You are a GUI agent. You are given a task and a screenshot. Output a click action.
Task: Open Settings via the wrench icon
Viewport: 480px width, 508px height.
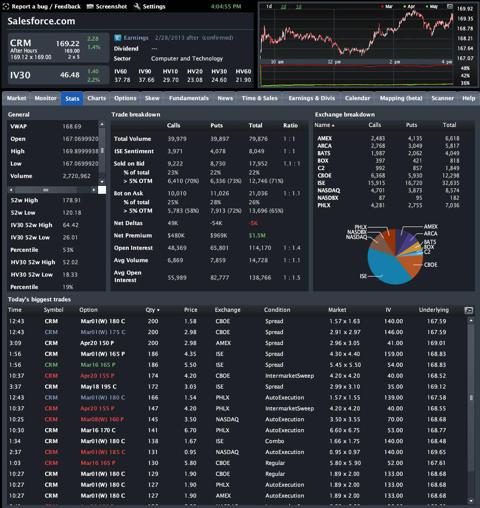137,6
